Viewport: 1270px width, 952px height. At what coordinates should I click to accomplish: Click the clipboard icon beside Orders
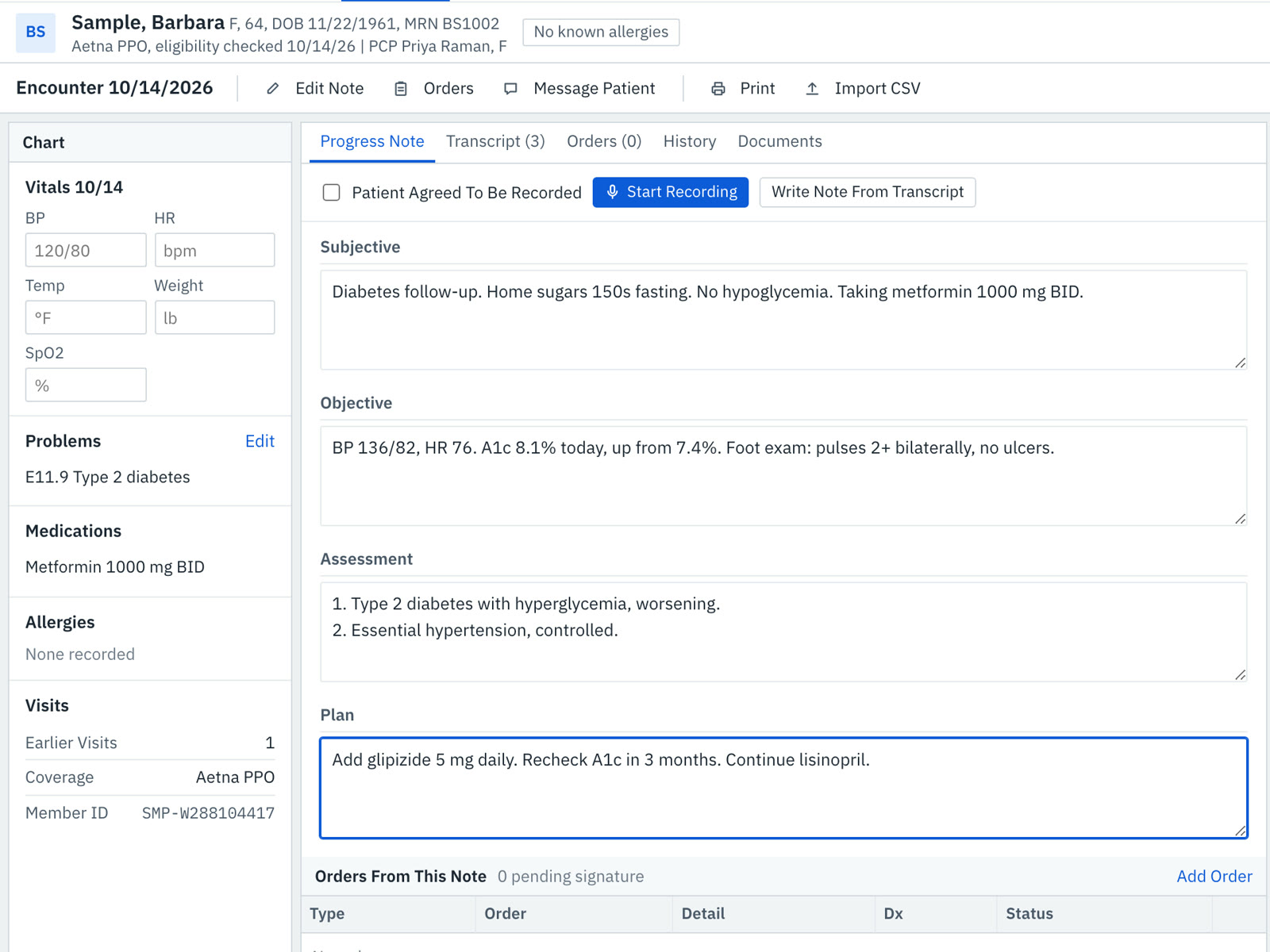401,89
